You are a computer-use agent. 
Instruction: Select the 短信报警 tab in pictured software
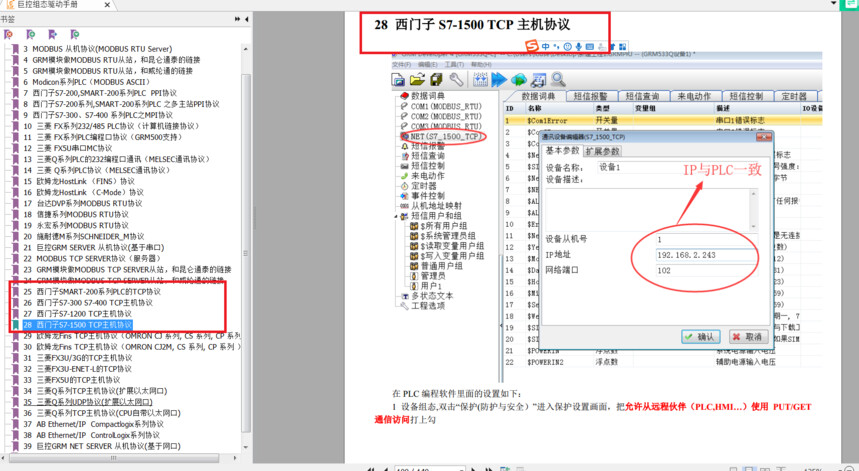pos(591,96)
